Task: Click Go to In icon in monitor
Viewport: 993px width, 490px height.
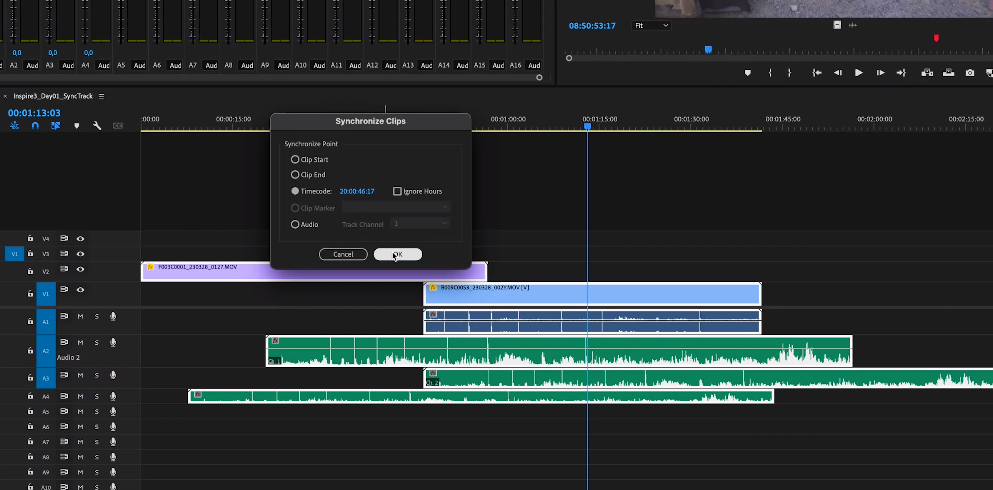Action: coord(817,73)
